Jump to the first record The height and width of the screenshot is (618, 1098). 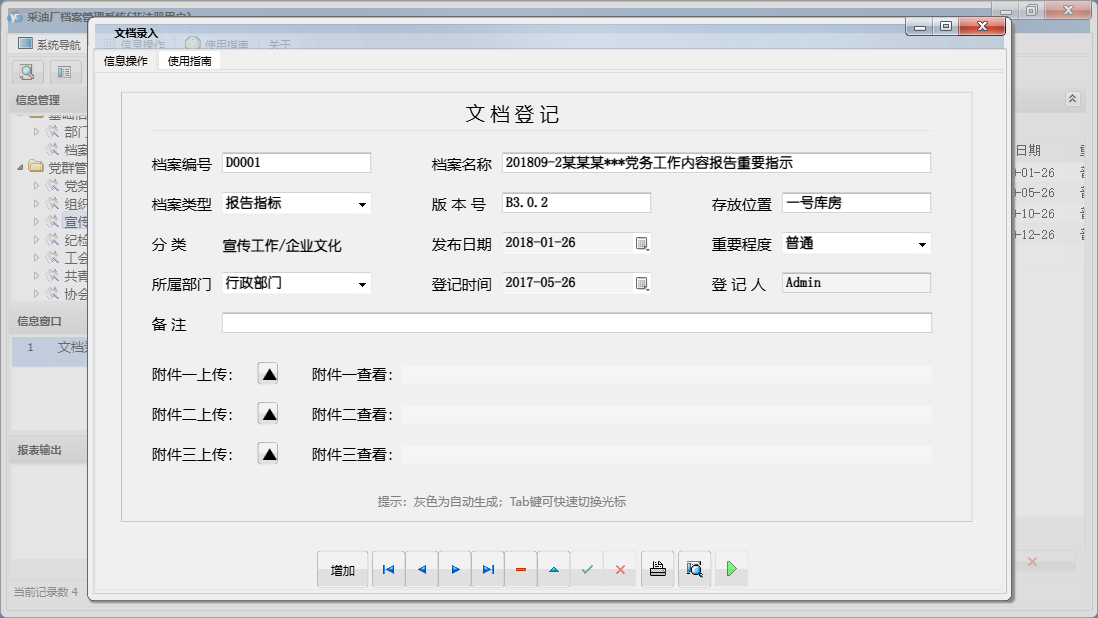(388, 569)
